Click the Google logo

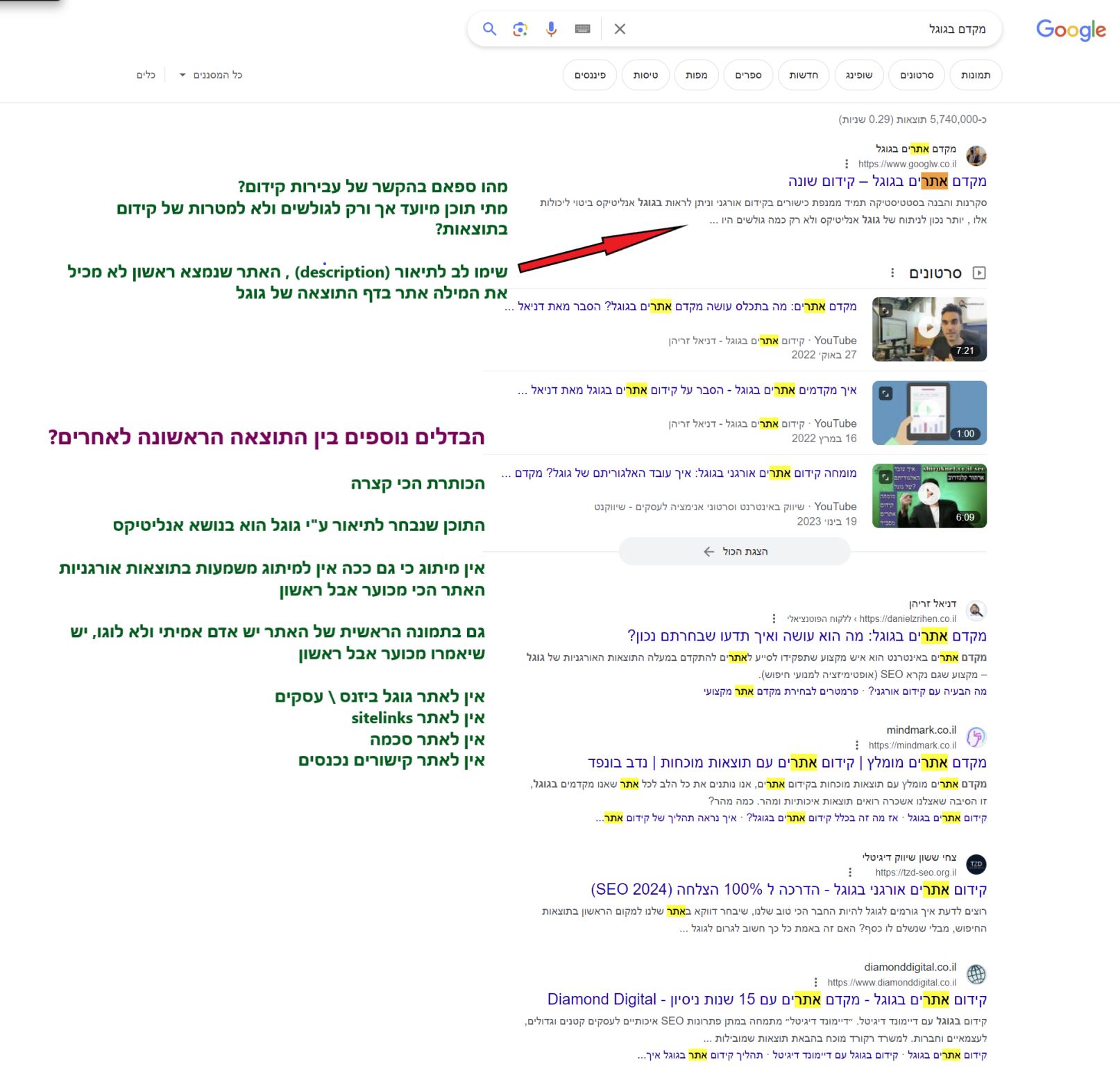click(x=1071, y=30)
